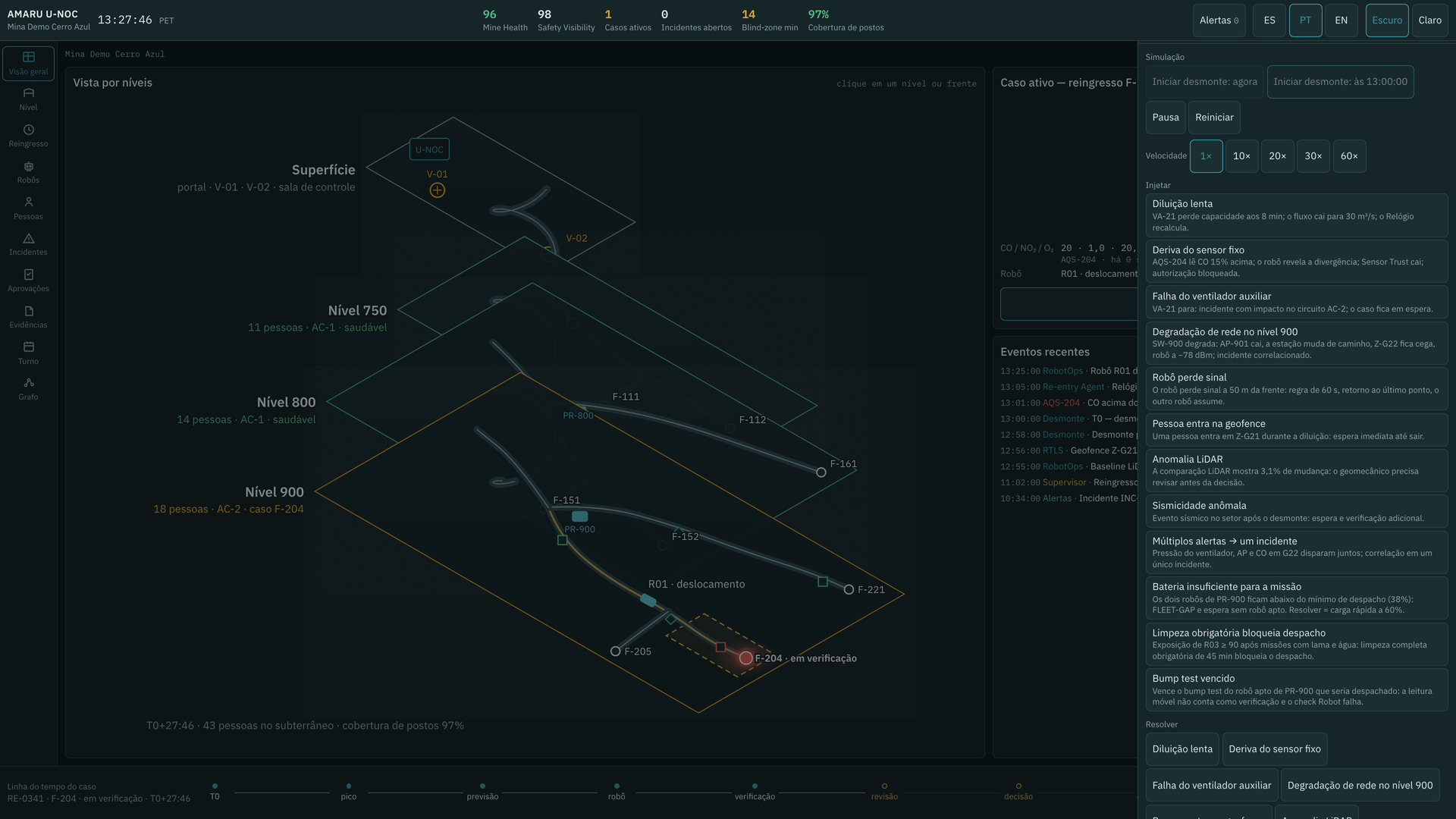
Task: Click Iniciar desmonte: às 13:00:00
Action: tap(1340, 82)
